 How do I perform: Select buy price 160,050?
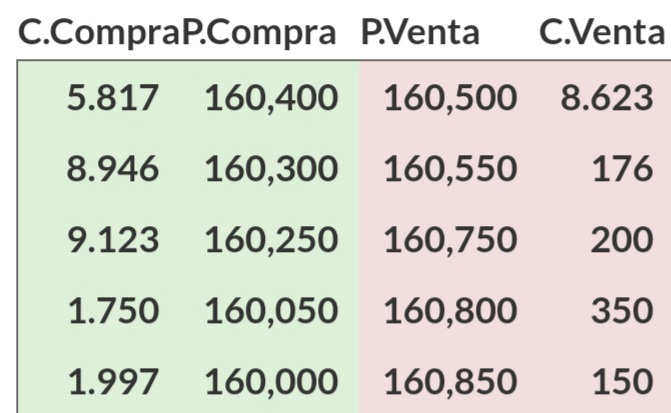coord(272,311)
